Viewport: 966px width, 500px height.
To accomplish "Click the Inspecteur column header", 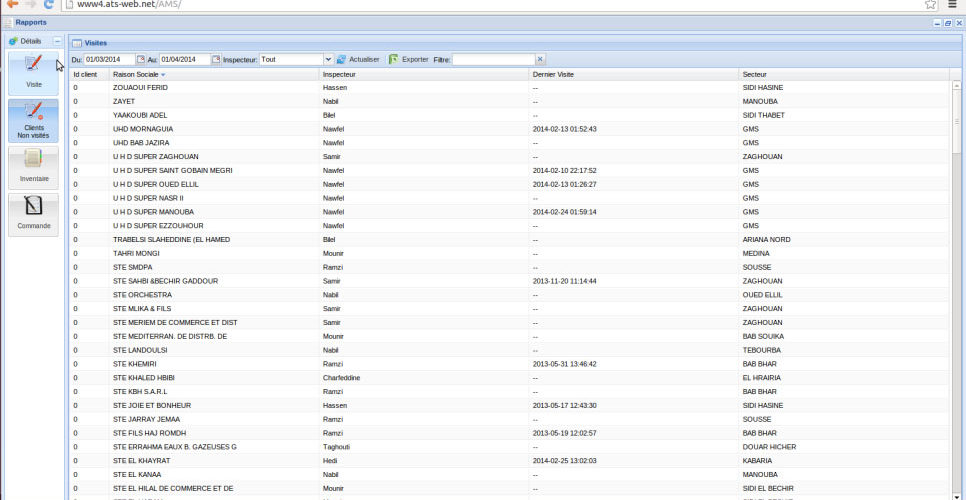I will pyautogui.click(x=340, y=74).
